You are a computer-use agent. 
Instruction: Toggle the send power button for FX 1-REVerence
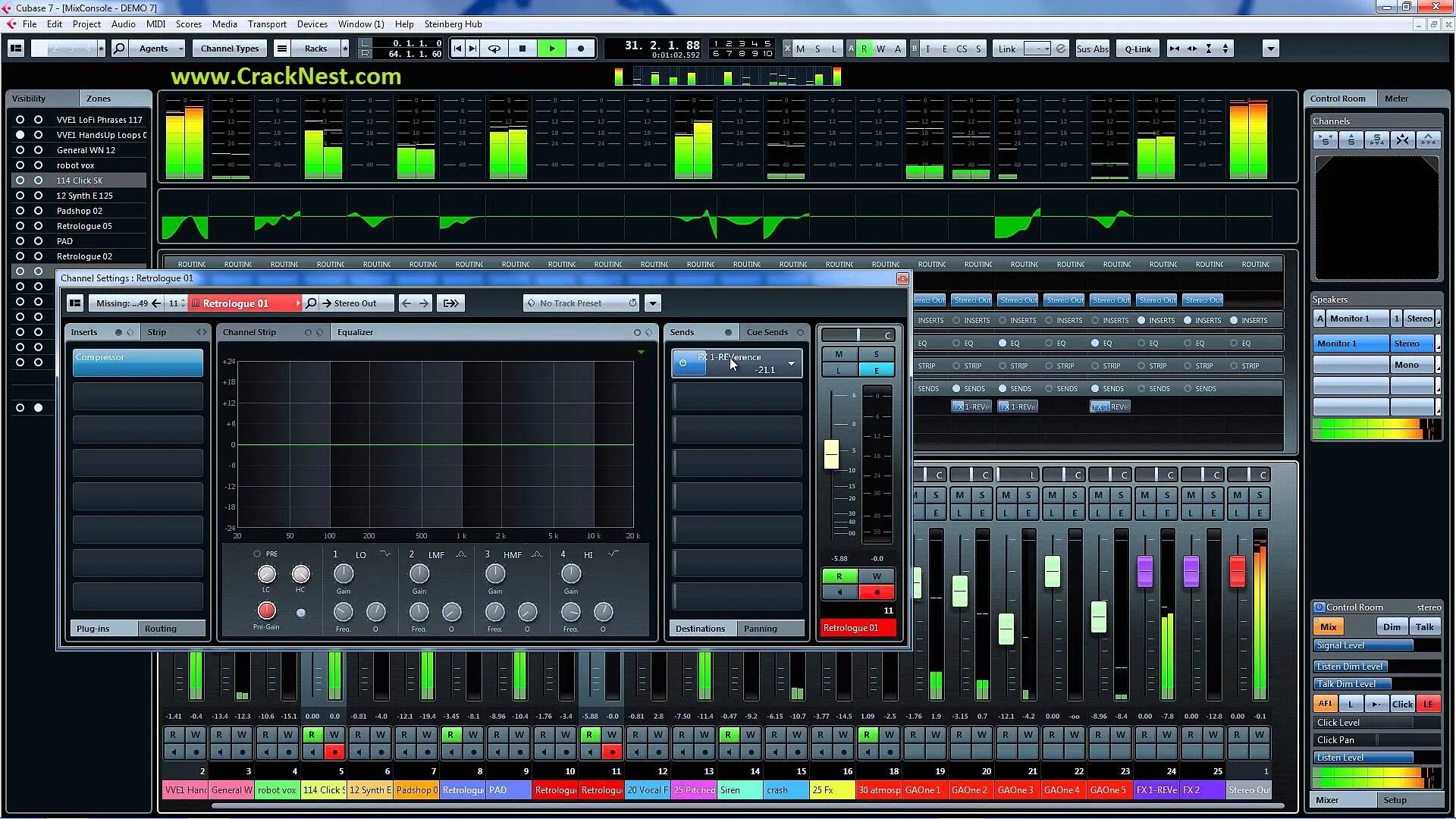click(682, 363)
